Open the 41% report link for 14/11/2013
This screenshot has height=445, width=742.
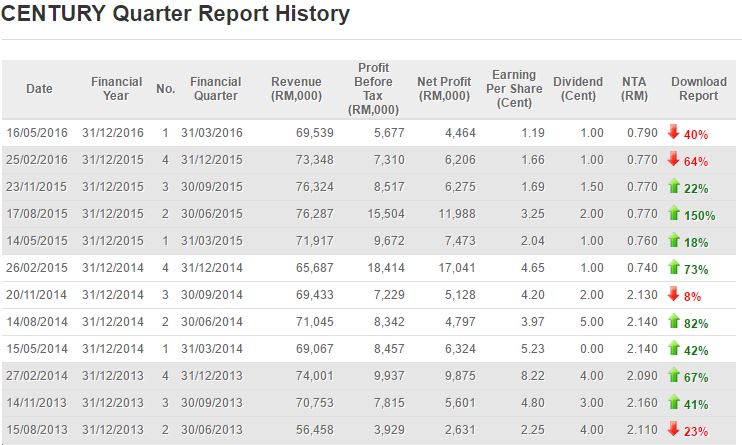click(x=696, y=404)
